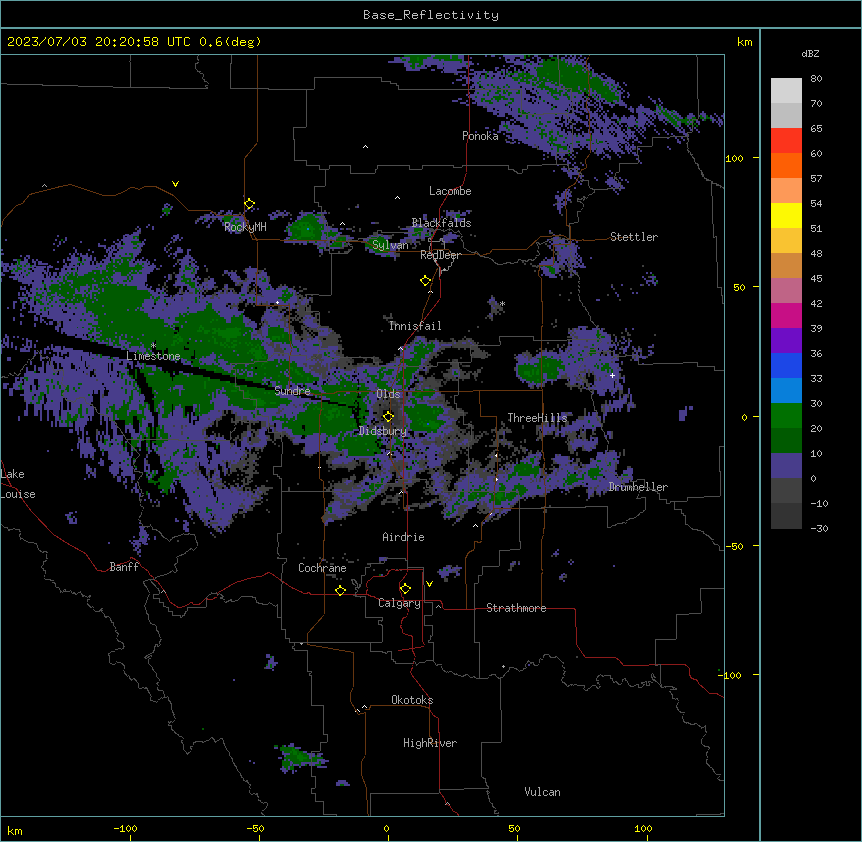Select the 0 dBZ slate purple swatch
The height and width of the screenshot is (842, 862).
click(x=786, y=466)
